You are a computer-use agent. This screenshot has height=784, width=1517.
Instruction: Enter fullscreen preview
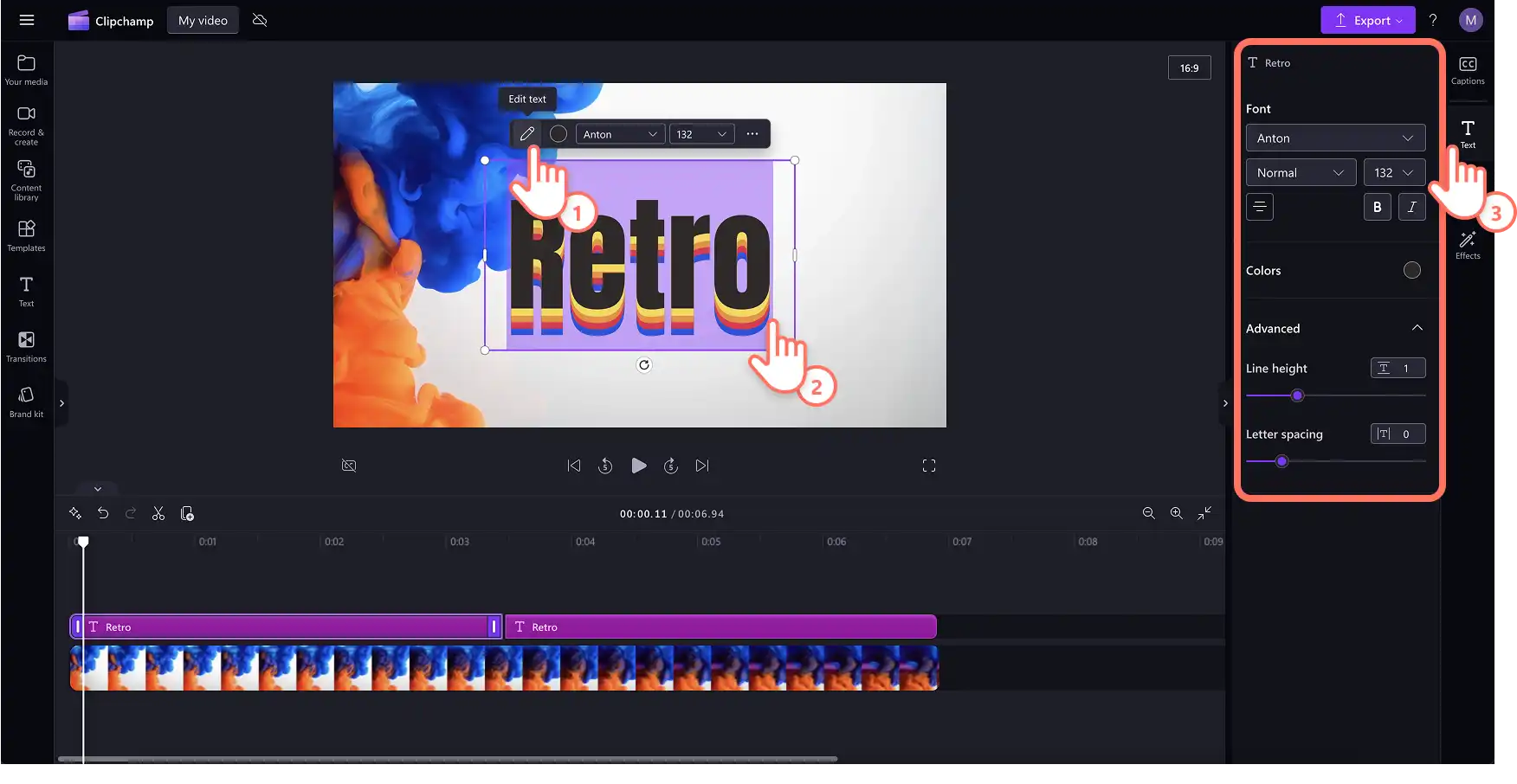point(929,466)
